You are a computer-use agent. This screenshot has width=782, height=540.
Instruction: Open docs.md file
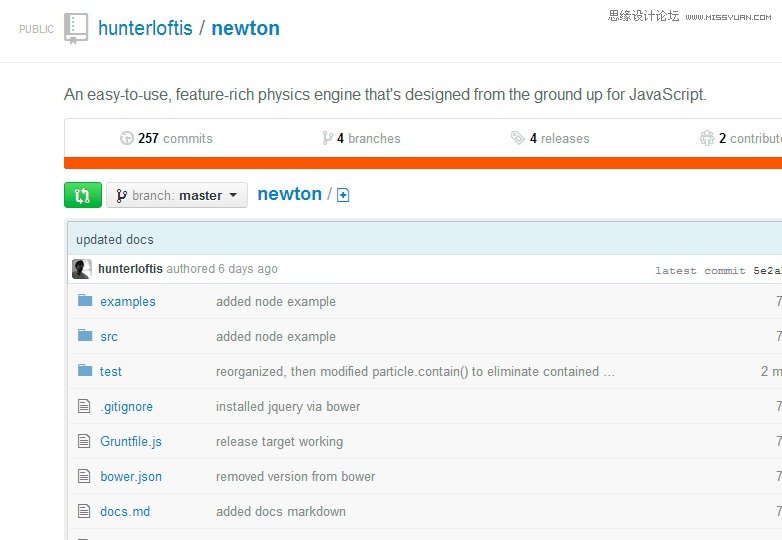coord(125,512)
